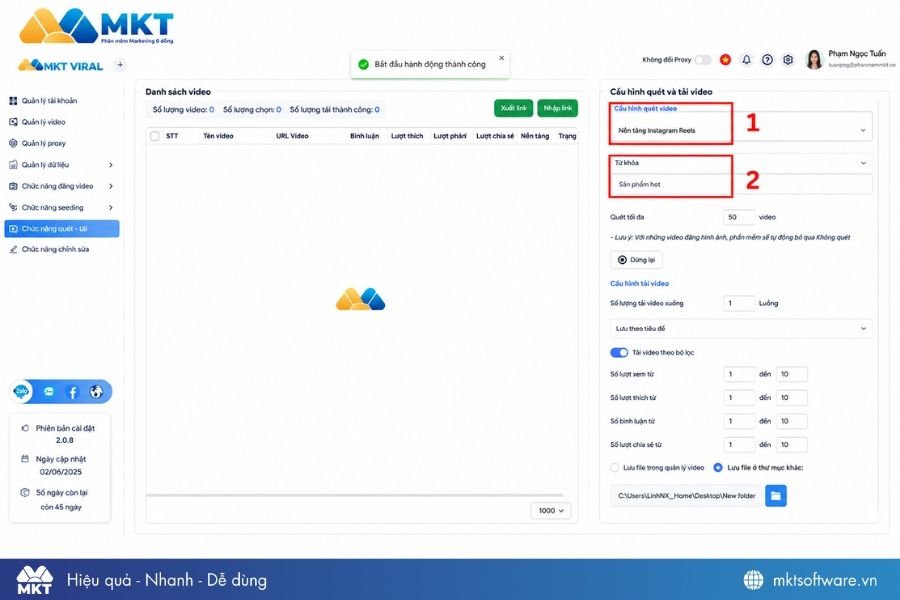Screen dimensions: 900x600
Task: Click the user profile avatar
Action: coord(814,59)
